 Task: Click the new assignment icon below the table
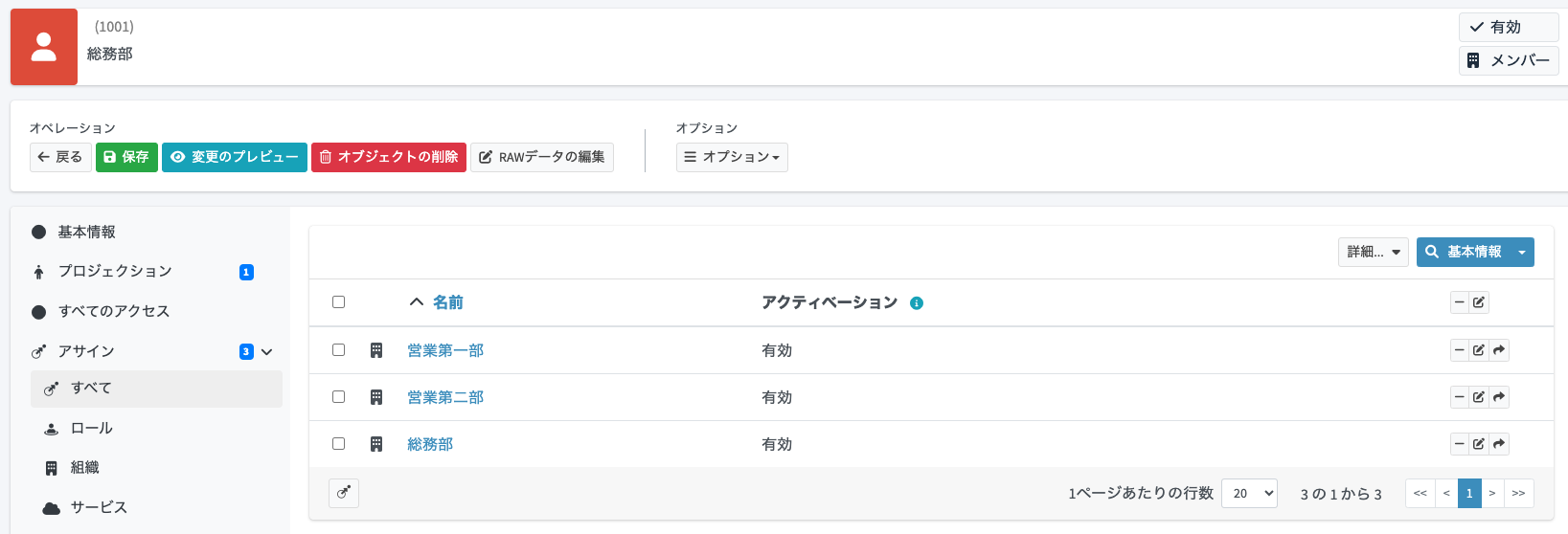(343, 493)
